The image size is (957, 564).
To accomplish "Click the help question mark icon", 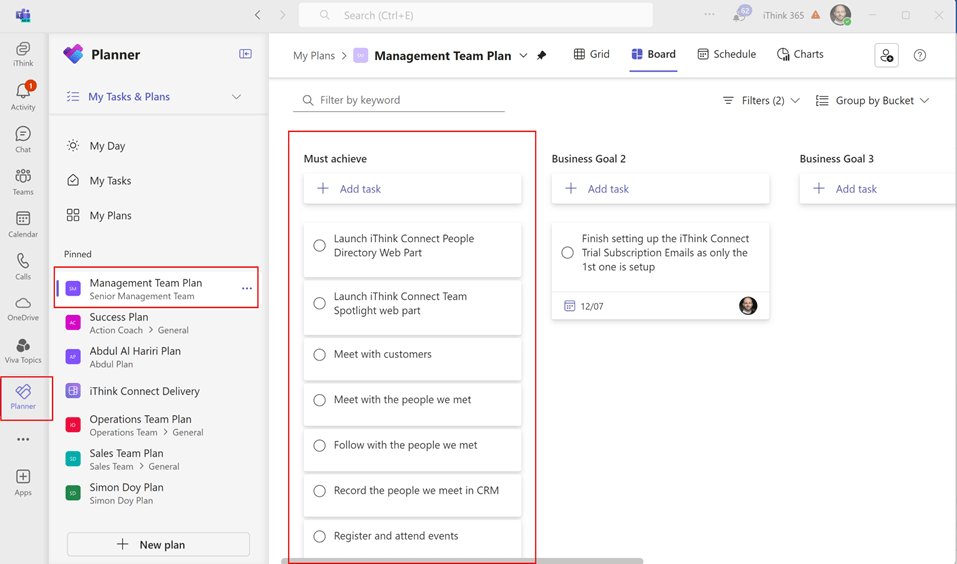I will (920, 56).
